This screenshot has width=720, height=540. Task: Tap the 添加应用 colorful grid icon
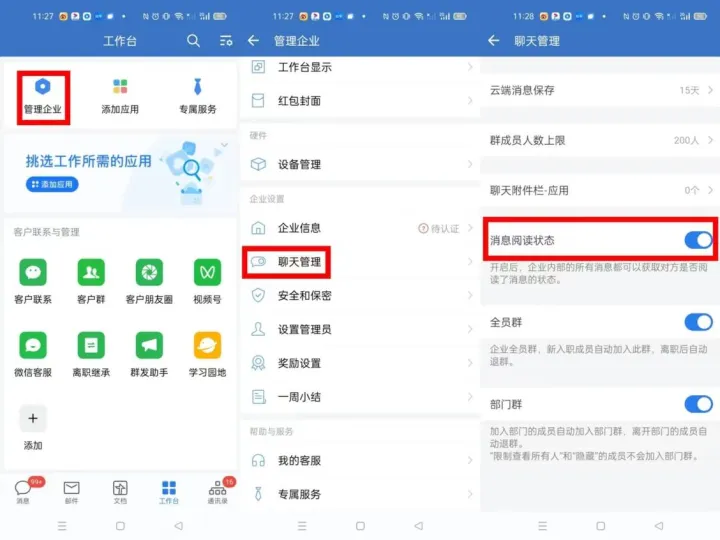point(120,88)
